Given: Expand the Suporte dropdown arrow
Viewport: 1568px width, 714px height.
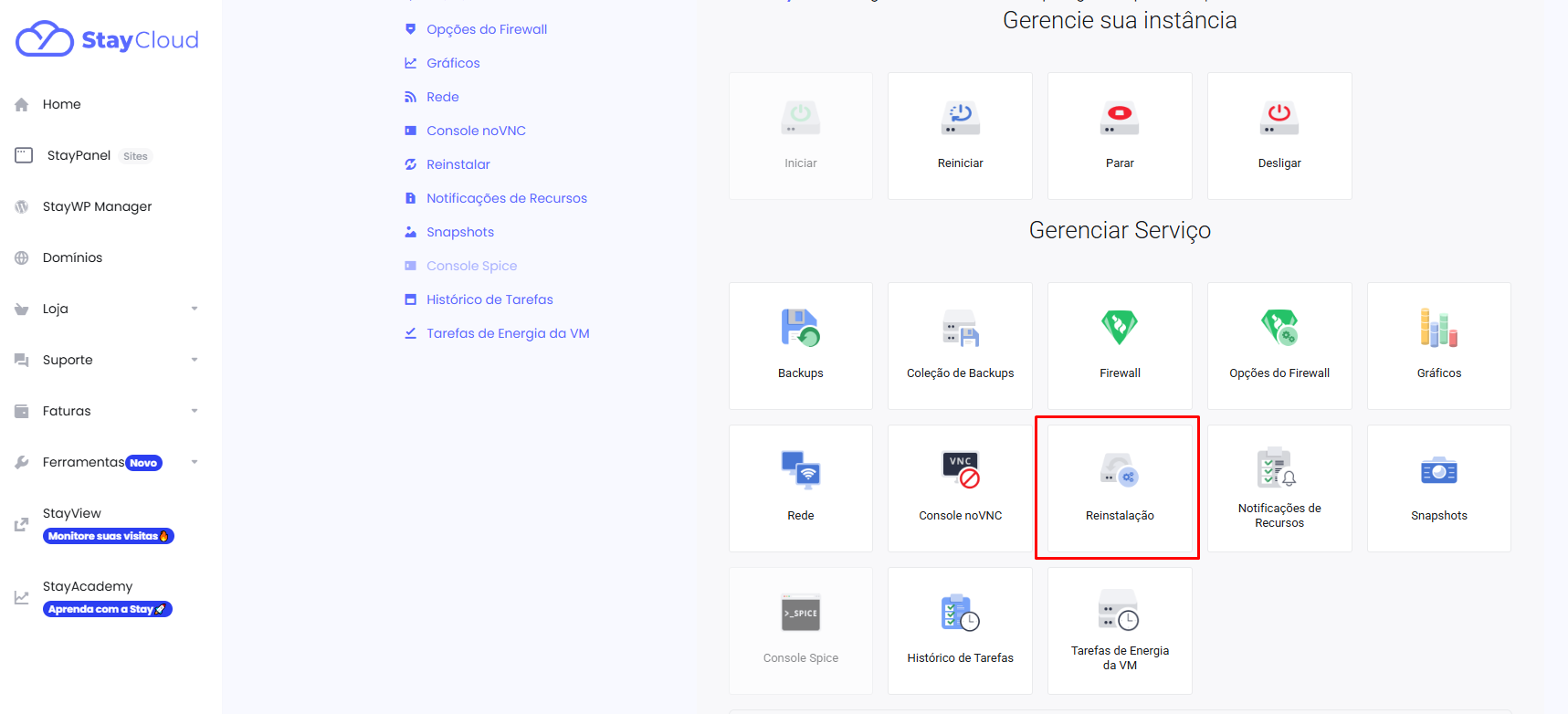Looking at the screenshot, I should 195,360.
